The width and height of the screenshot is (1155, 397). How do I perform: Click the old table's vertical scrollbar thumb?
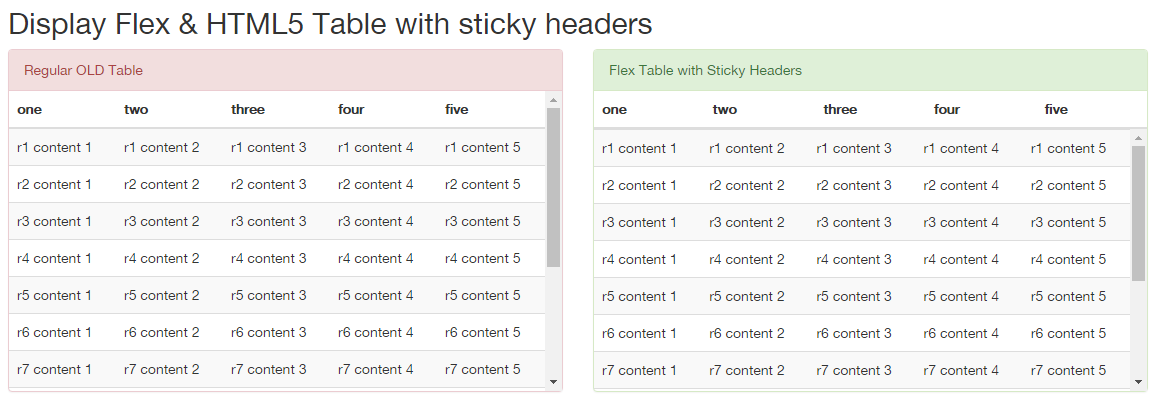pyautogui.click(x=554, y=187)
